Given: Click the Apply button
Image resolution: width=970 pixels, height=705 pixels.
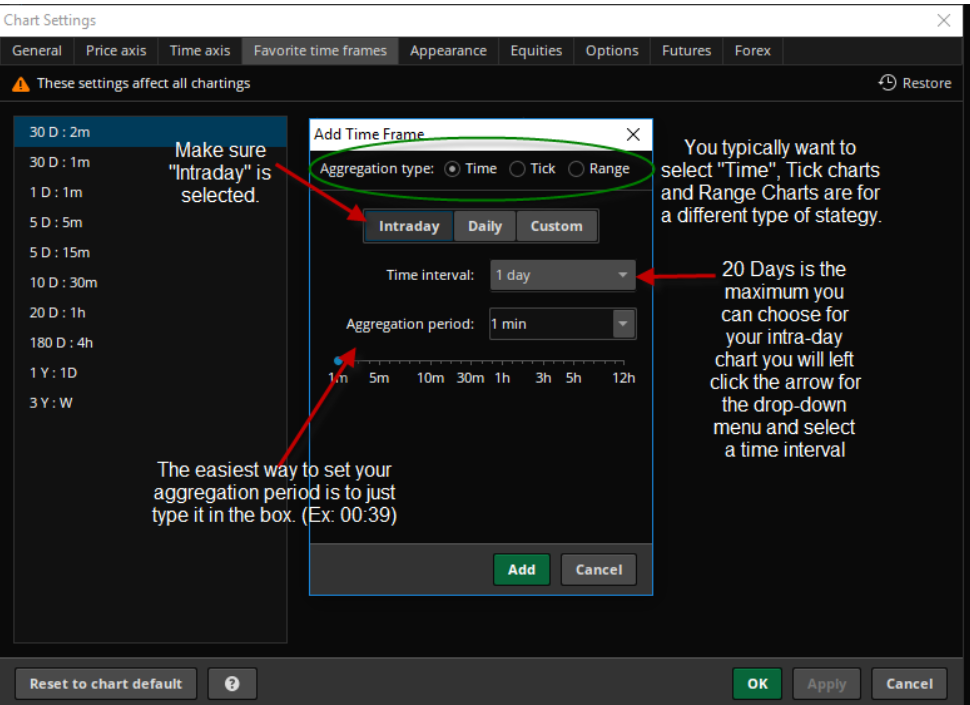Looking at the screenshot, I should 826,683.
